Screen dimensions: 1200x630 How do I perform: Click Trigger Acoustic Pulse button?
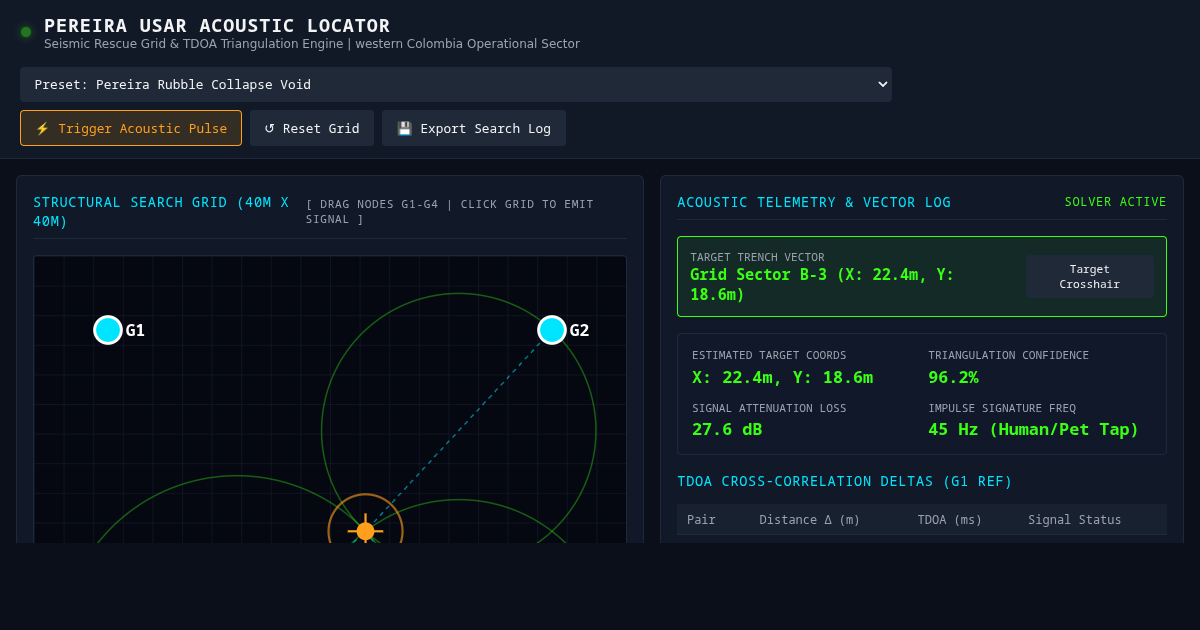point(131,128)
